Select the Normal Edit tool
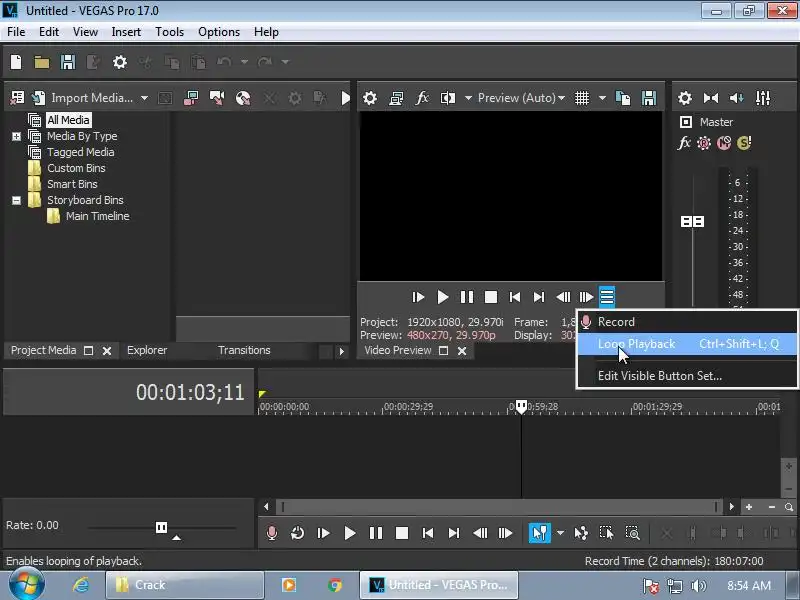The width and height of the screenshot is (800, 600). (x=540, y=533)
